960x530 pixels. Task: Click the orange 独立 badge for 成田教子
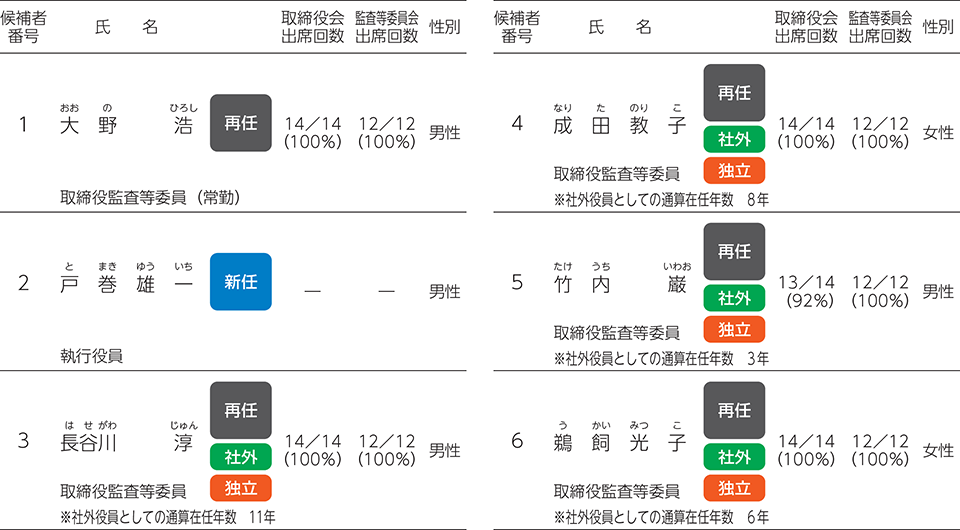(x=734, y=170)
